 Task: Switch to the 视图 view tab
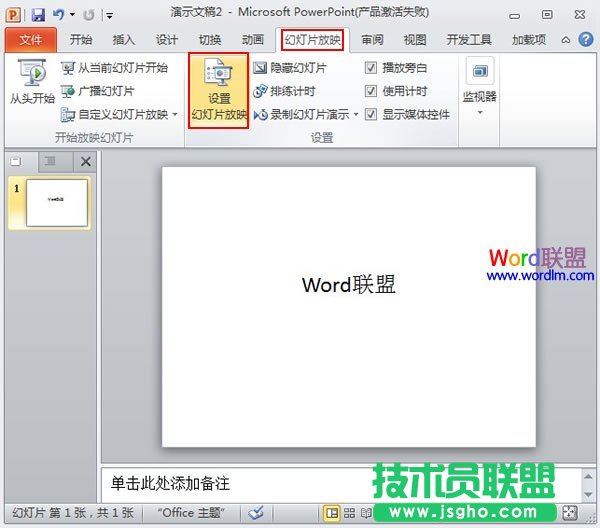(x=415, y=39)
